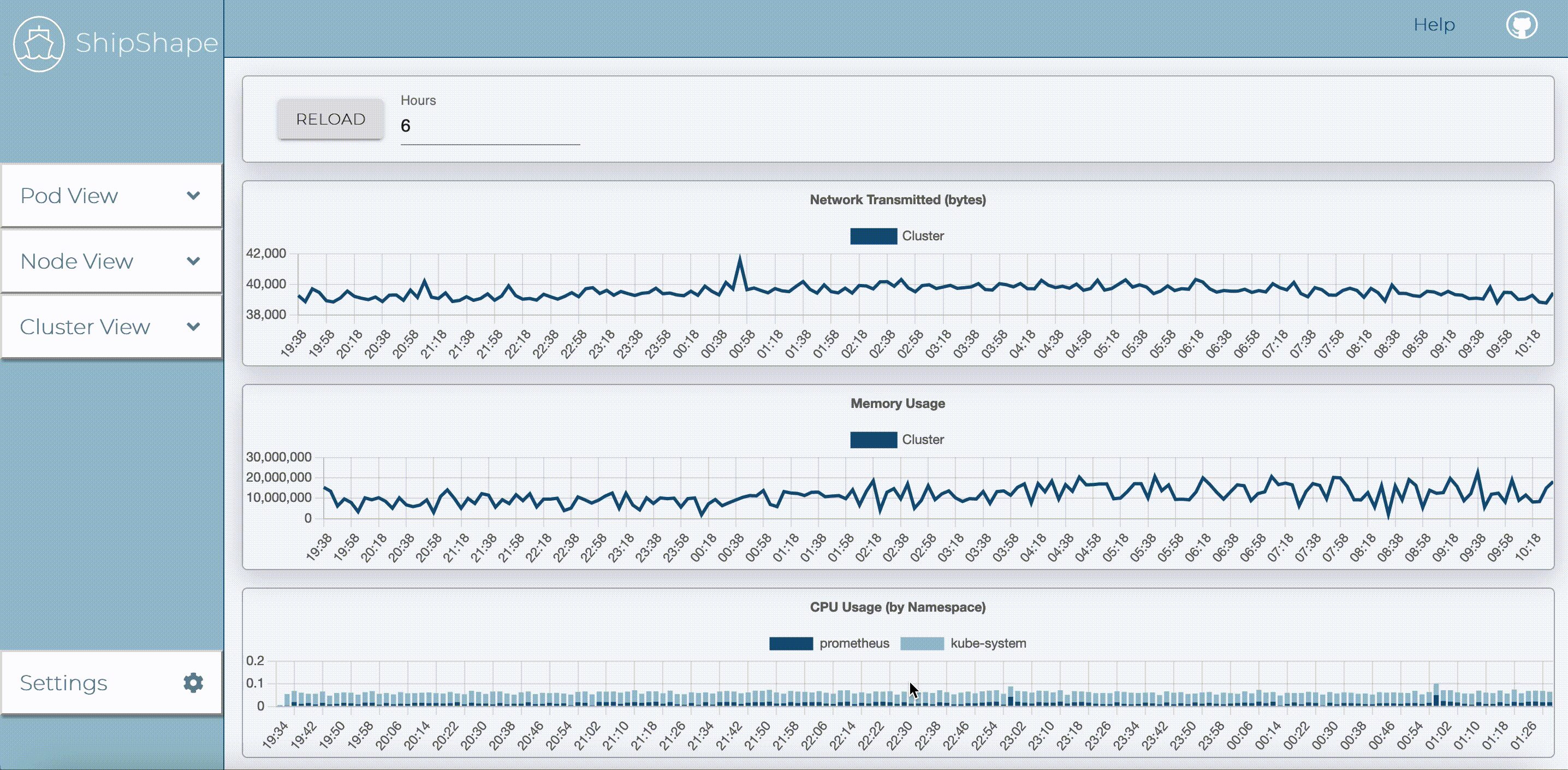Open the Cluster View menu item
The width and height of the screenshot is (1568, 770).
[x=85, y=327]
